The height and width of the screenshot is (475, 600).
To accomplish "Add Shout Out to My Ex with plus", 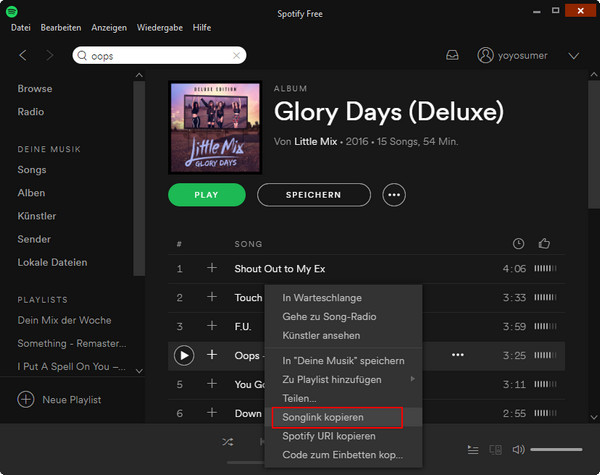I will (212, 268).
